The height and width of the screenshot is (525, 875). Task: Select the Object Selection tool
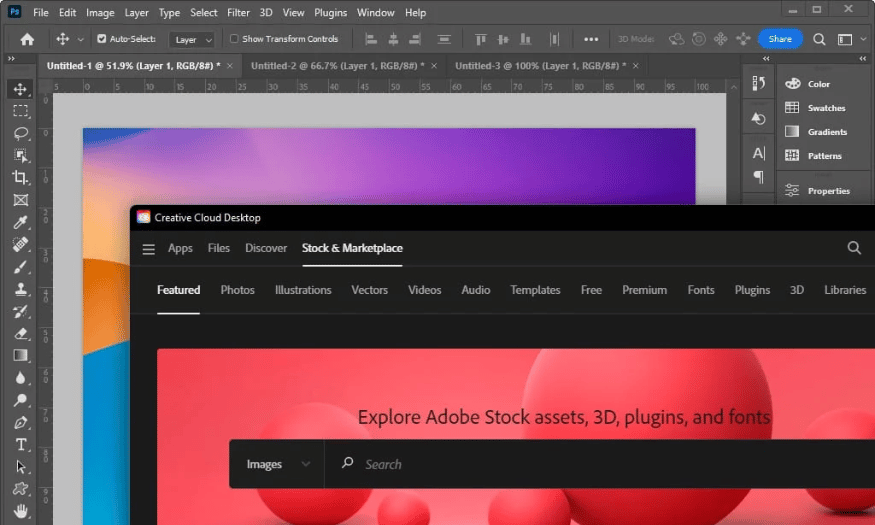click(x=21, y=155)
